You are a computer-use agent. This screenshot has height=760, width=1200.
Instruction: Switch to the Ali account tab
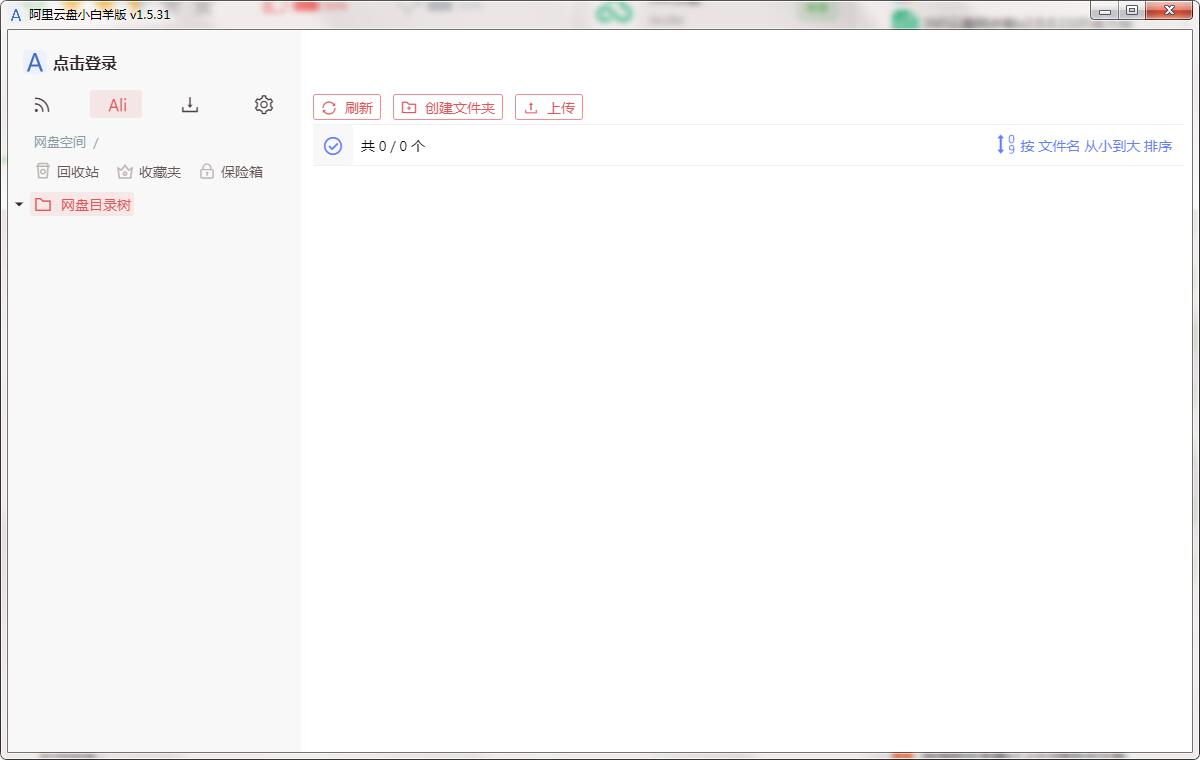tap(116, 104)
